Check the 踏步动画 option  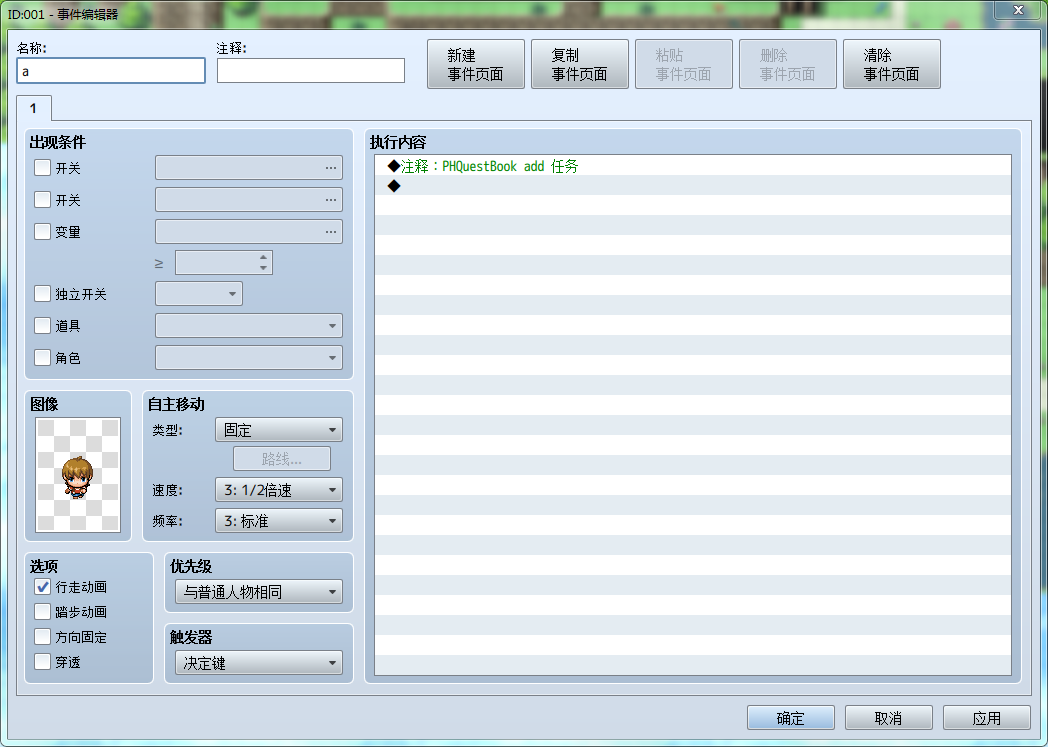pos(42,611)
